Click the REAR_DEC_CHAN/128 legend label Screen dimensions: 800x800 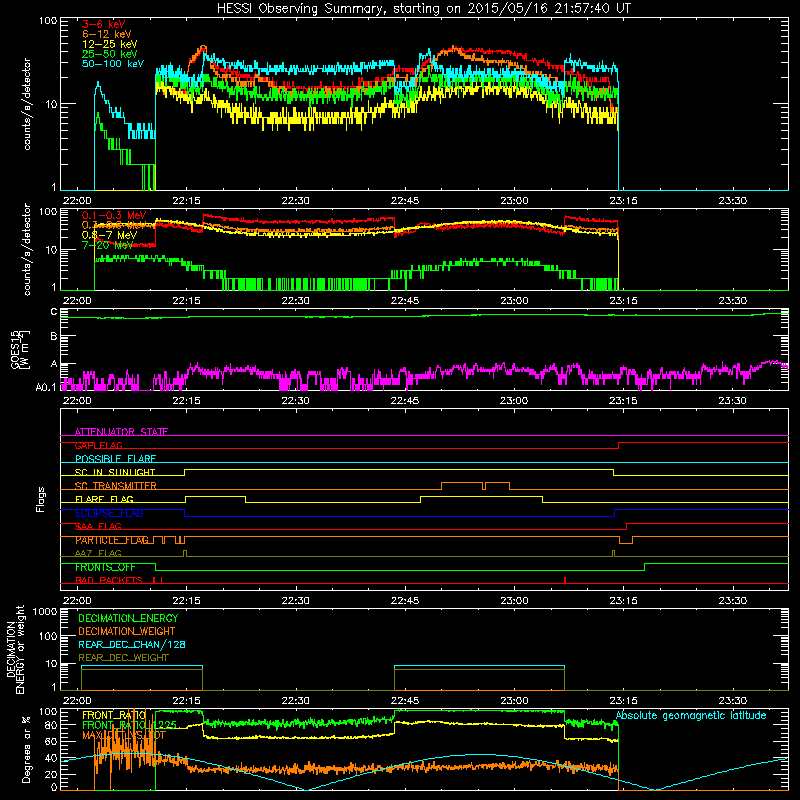(132, 644)
